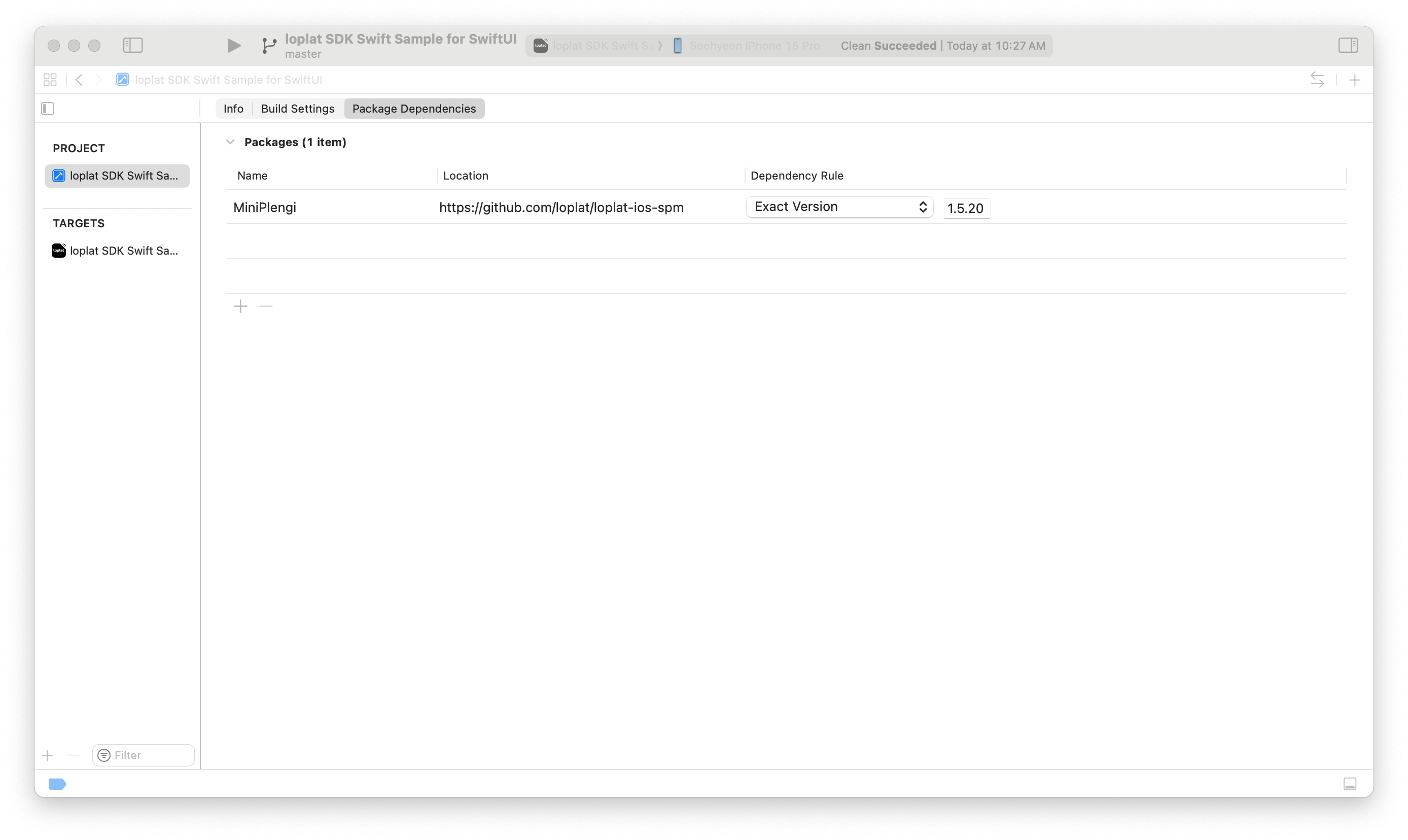Go back with the left chevron
This screenshot has width=1408, height=840.
click(79, 80)
